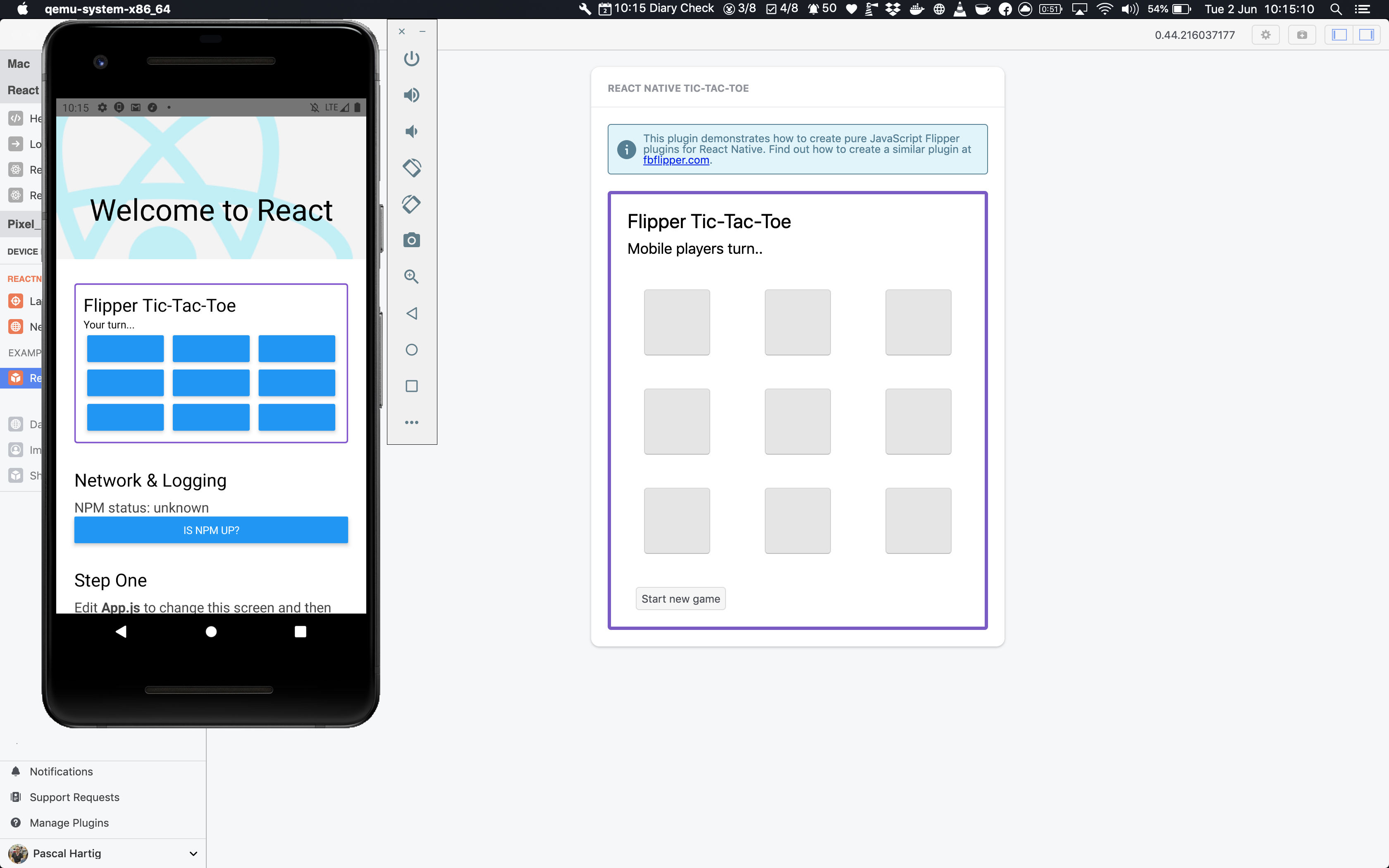Open Notifications in sidebar
Viewport: 1389px width, 868px height.
click(61, 772)
